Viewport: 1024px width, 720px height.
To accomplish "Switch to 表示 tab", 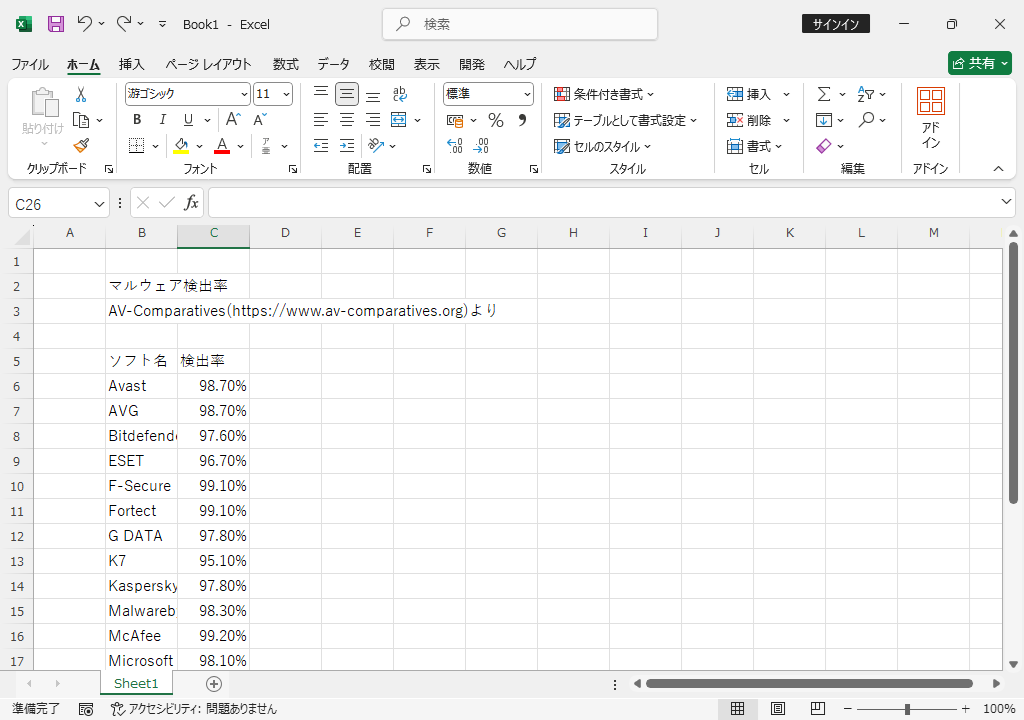I will pos(426,64).
